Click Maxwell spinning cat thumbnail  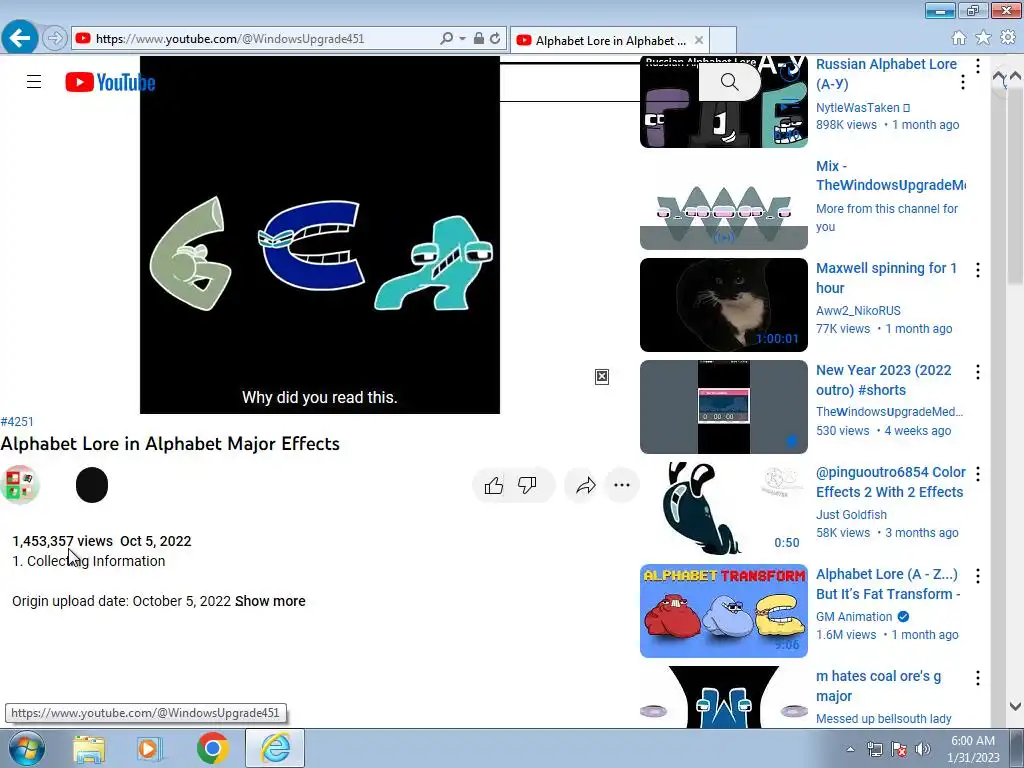[724, 305]
